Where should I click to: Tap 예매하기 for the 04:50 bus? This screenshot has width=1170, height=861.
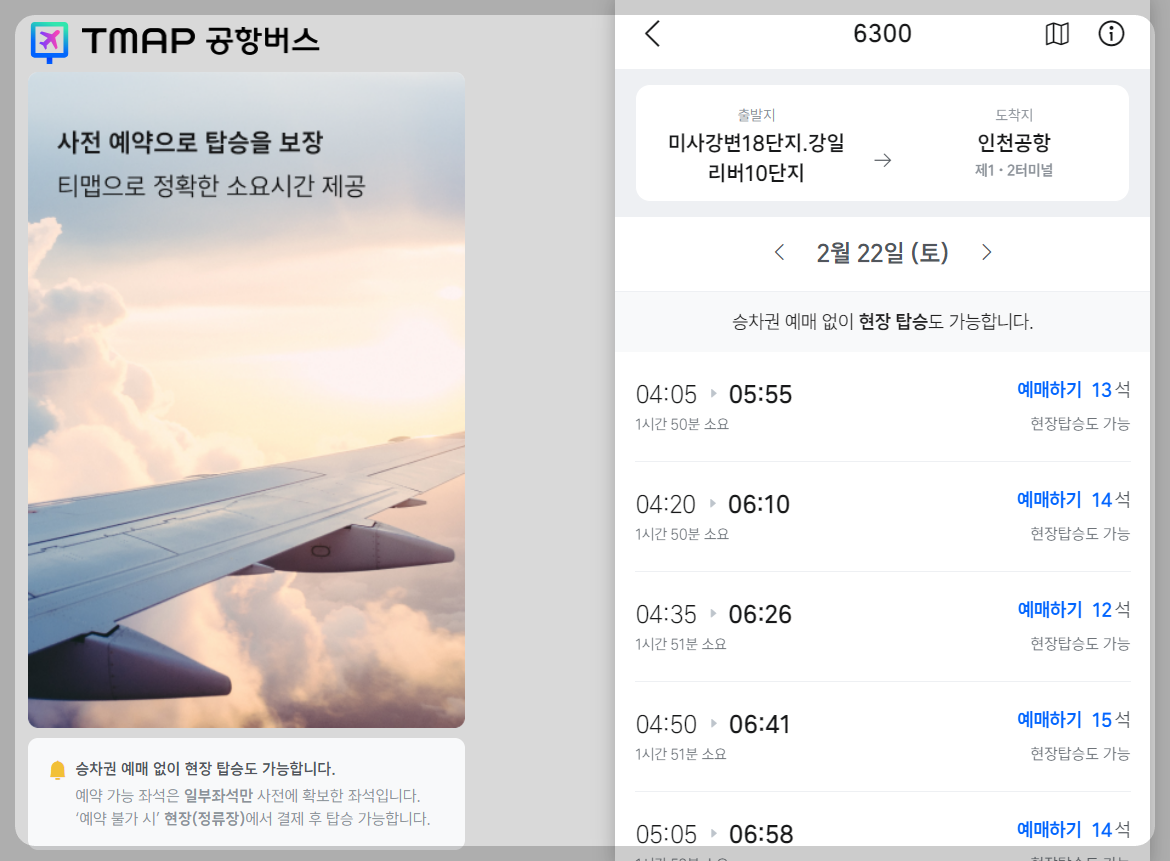1049,720
